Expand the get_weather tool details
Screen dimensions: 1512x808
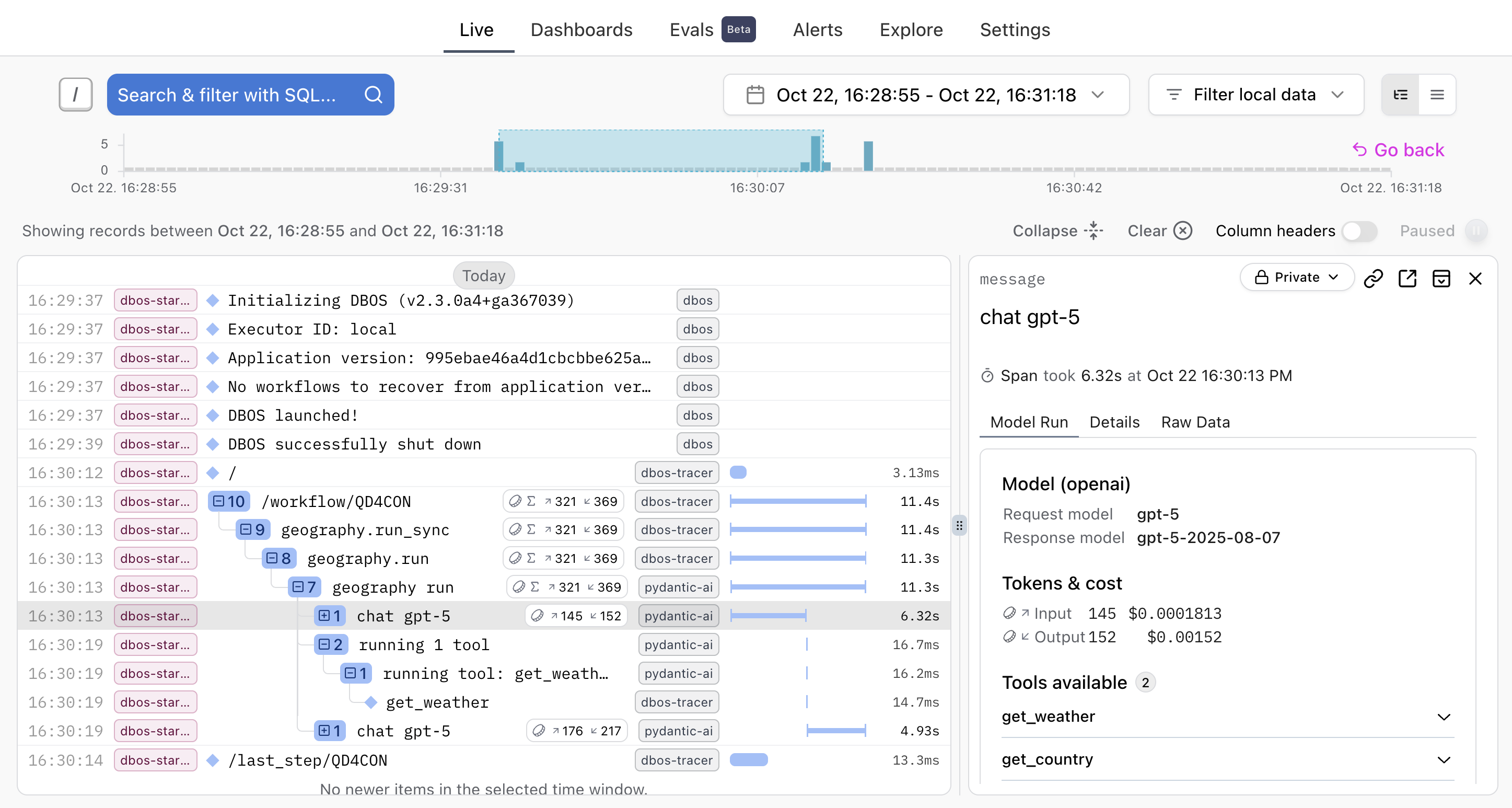tap(1445, 717)
